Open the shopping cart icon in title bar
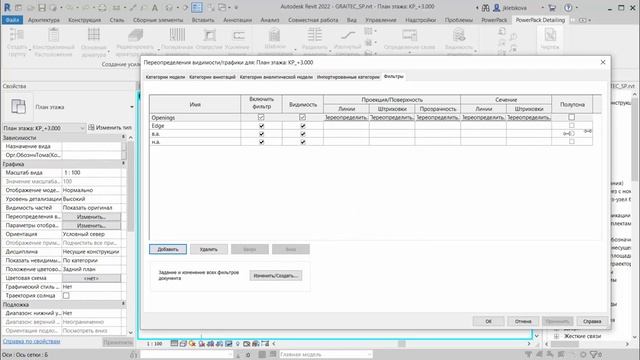640x360 pixels. [552, 8]
